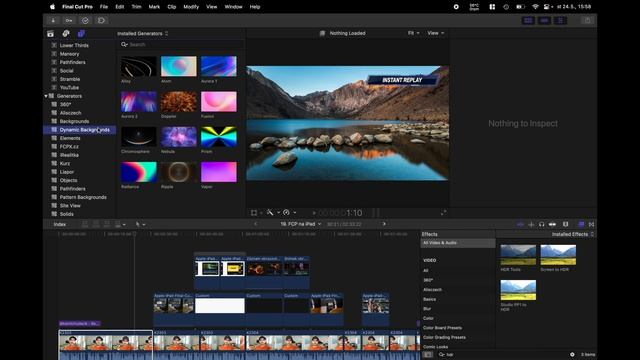Select YouTube titles category
640x360 pixels.
coord(69,87)
